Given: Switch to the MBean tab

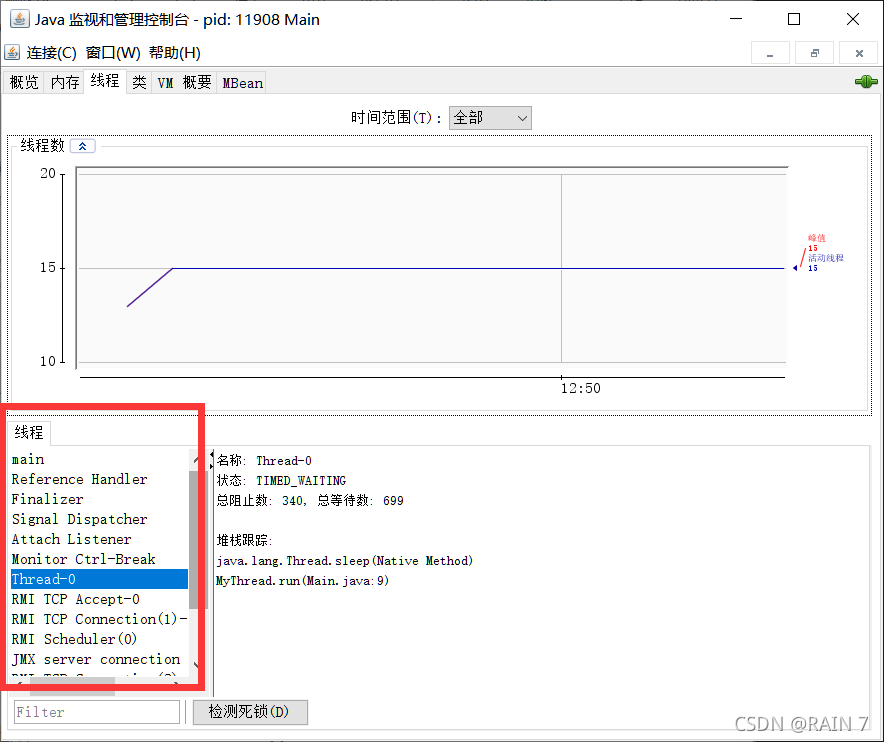Looking at the screenshot, I should [x=242, y=82].
